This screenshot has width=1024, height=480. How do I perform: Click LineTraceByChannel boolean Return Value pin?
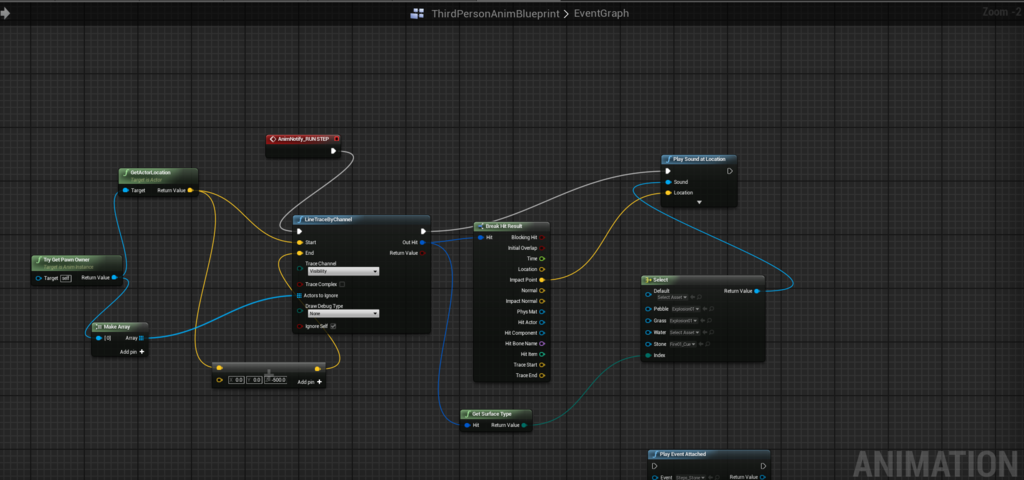[x=423, y=253]
